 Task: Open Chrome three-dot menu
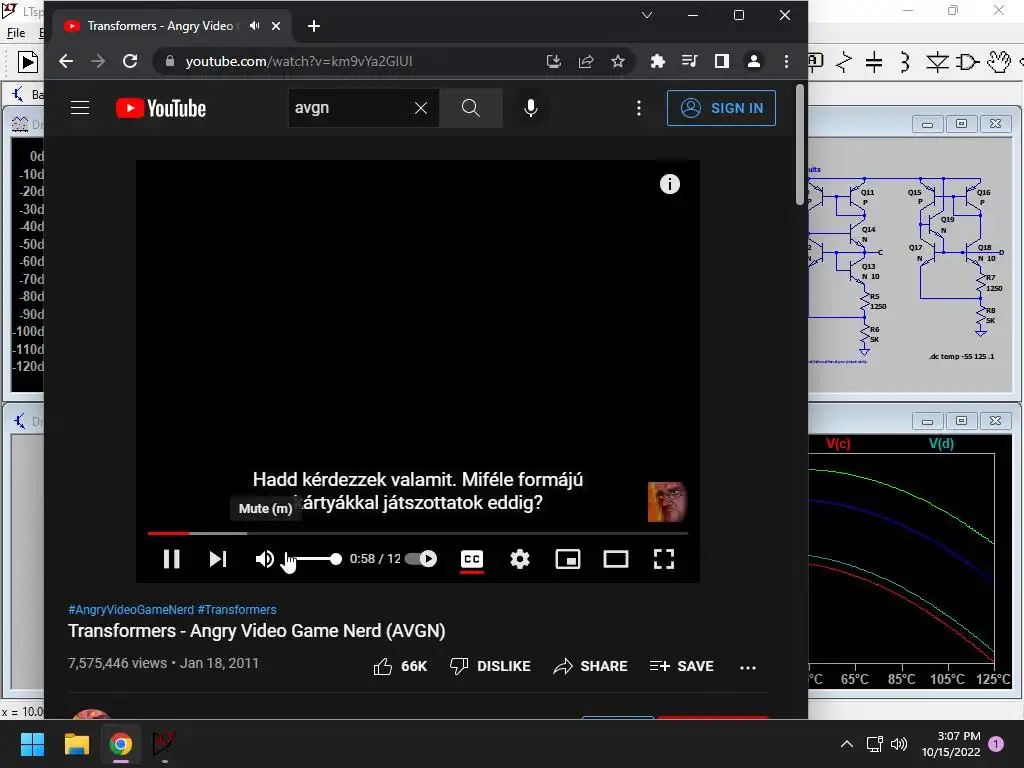786,61
